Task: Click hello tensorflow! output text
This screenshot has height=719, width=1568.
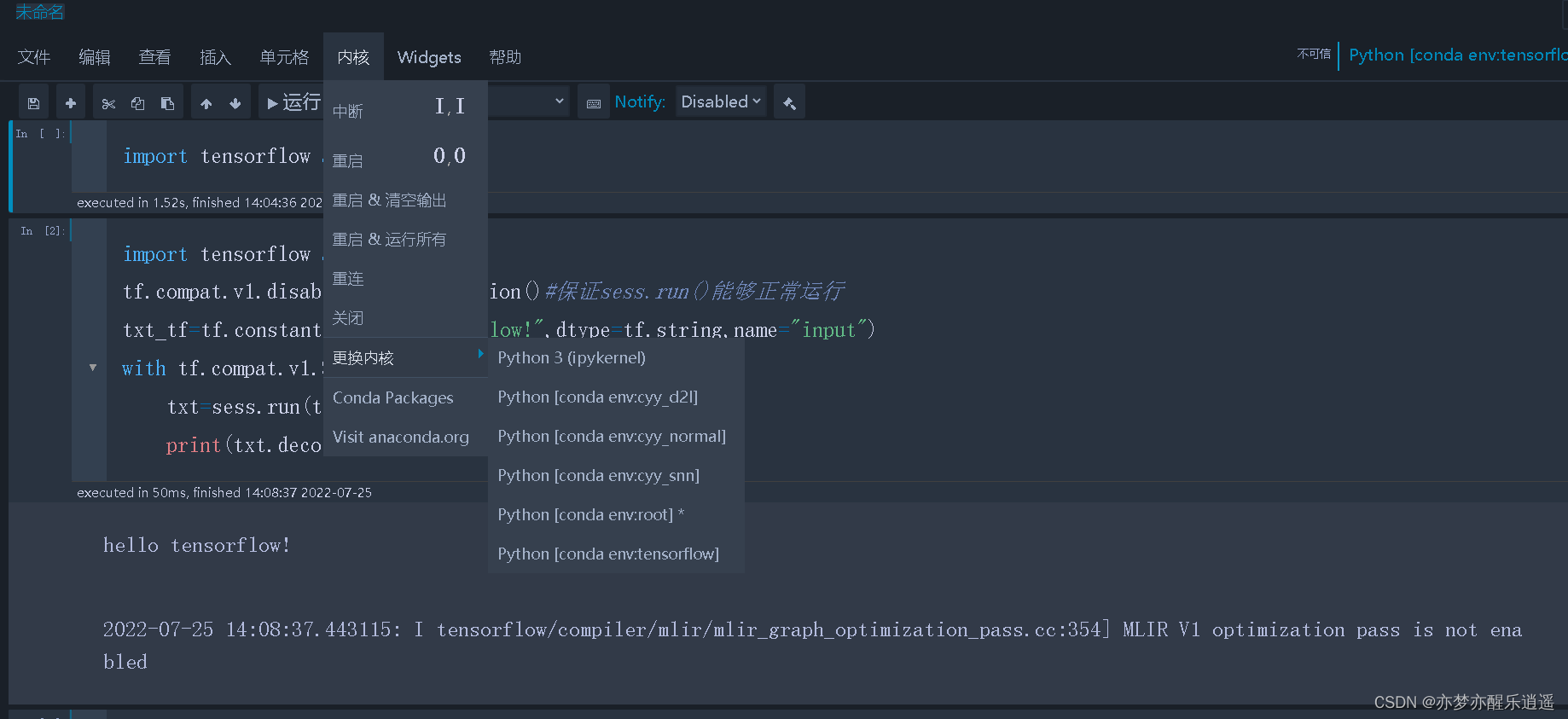Action: [x=197, y=545]
